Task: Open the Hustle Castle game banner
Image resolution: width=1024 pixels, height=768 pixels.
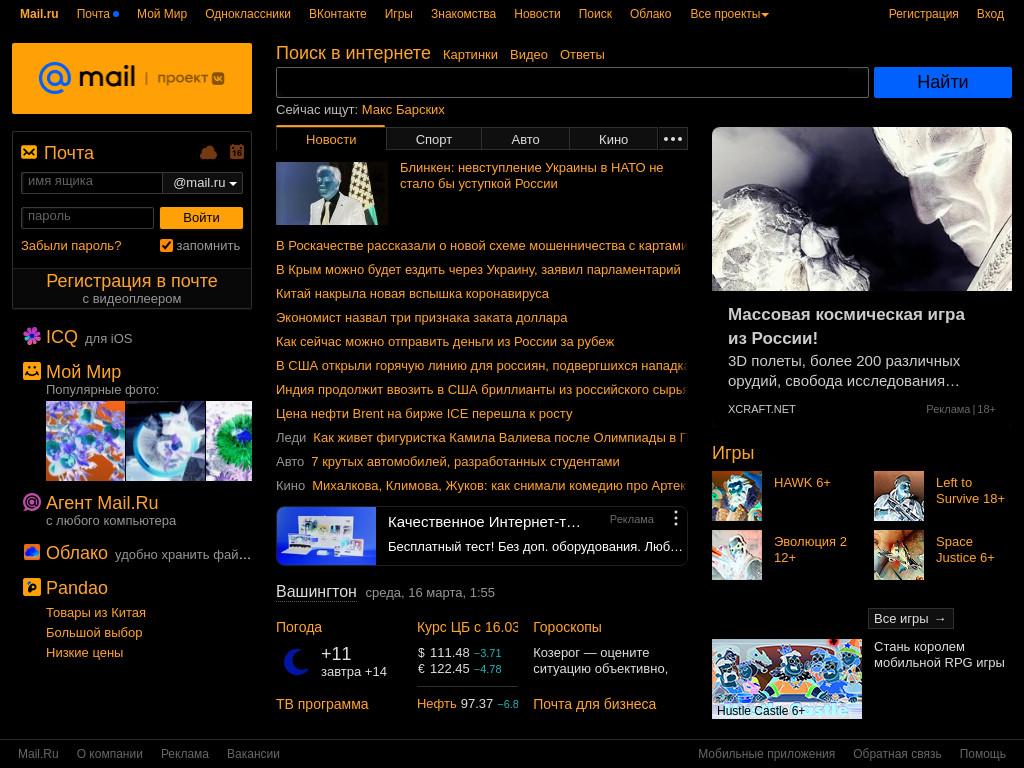Action: (x=786, y=679)
